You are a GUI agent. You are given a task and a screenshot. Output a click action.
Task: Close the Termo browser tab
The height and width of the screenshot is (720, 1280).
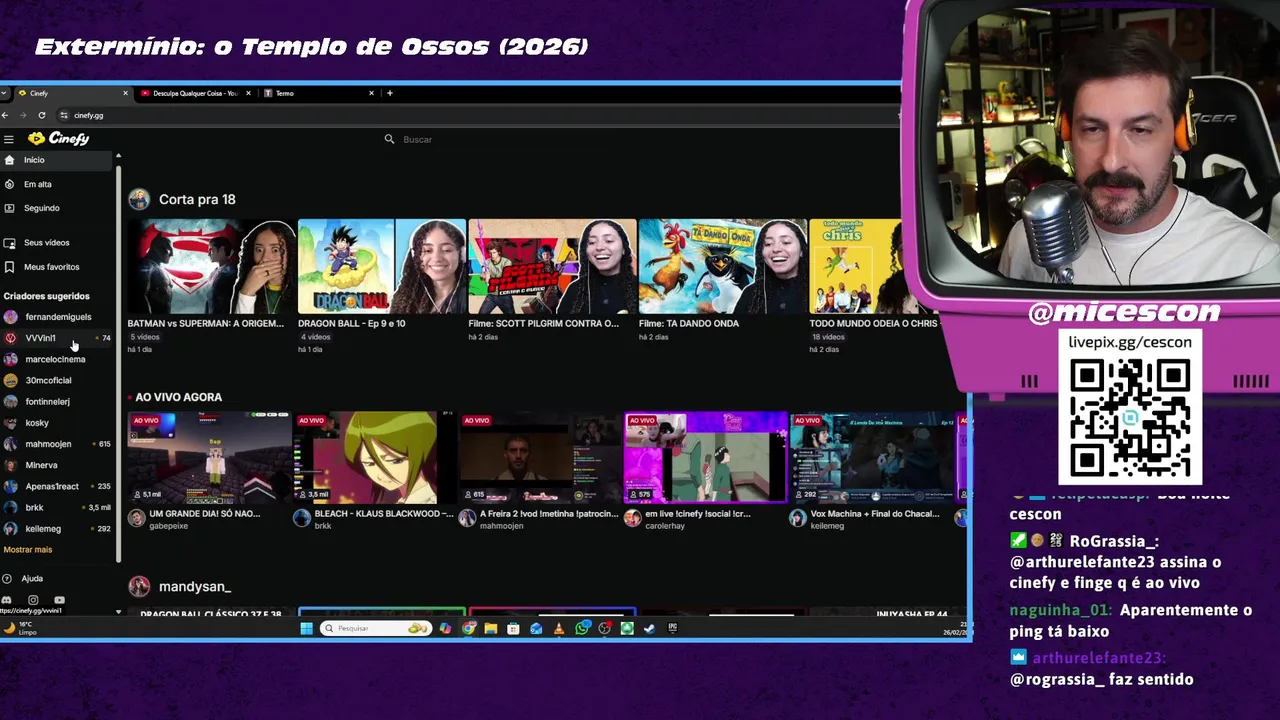(371, 93)
